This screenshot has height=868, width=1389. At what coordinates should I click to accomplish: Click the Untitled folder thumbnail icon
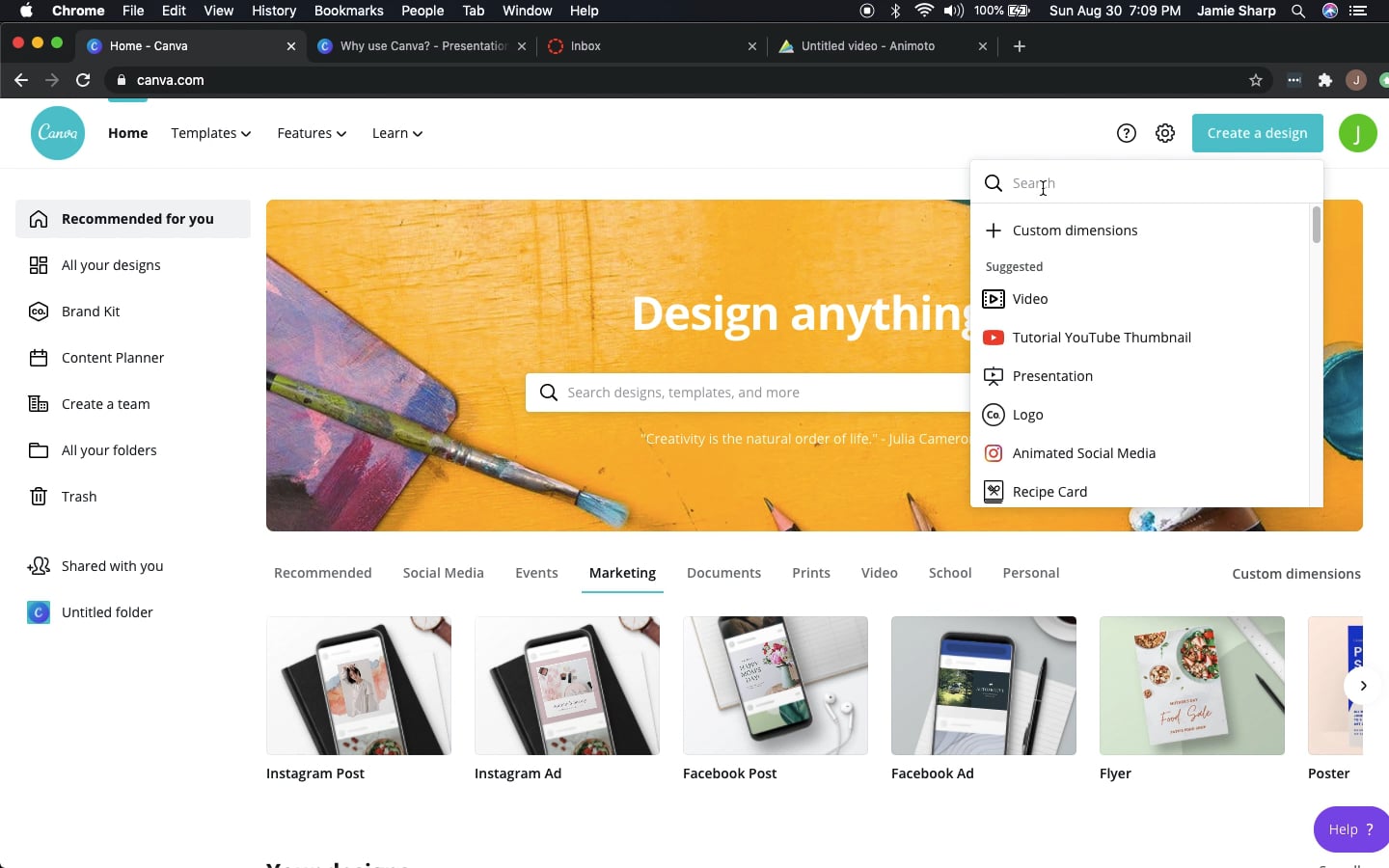(x=39, y=612)
